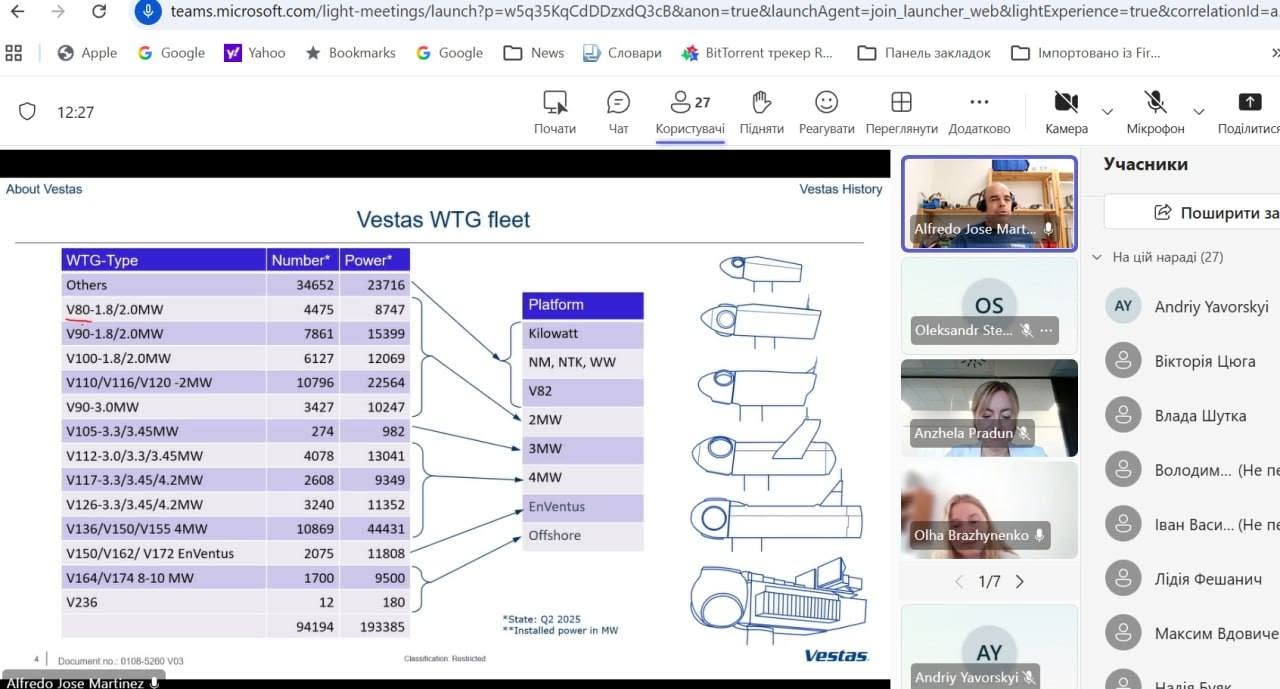Select the Користувачі participants tab

pos(690,112)
